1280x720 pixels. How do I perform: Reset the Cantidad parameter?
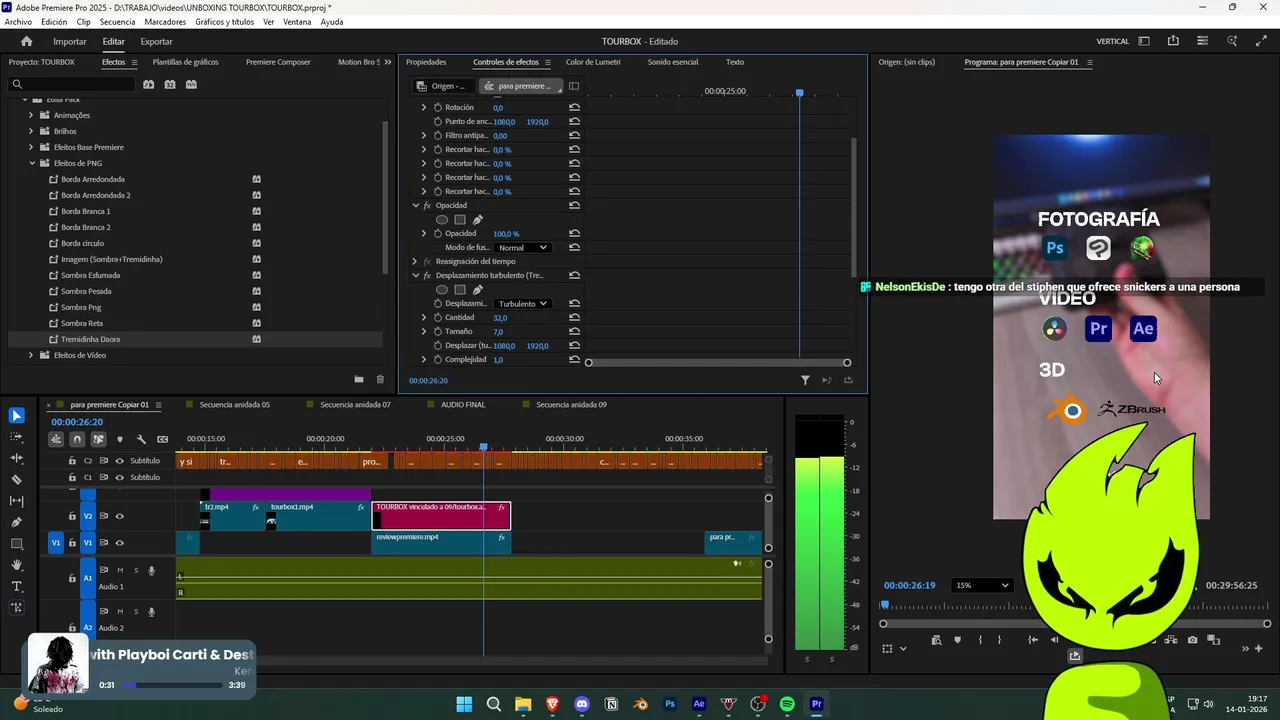pyautogui.click(x=574, y=317)
